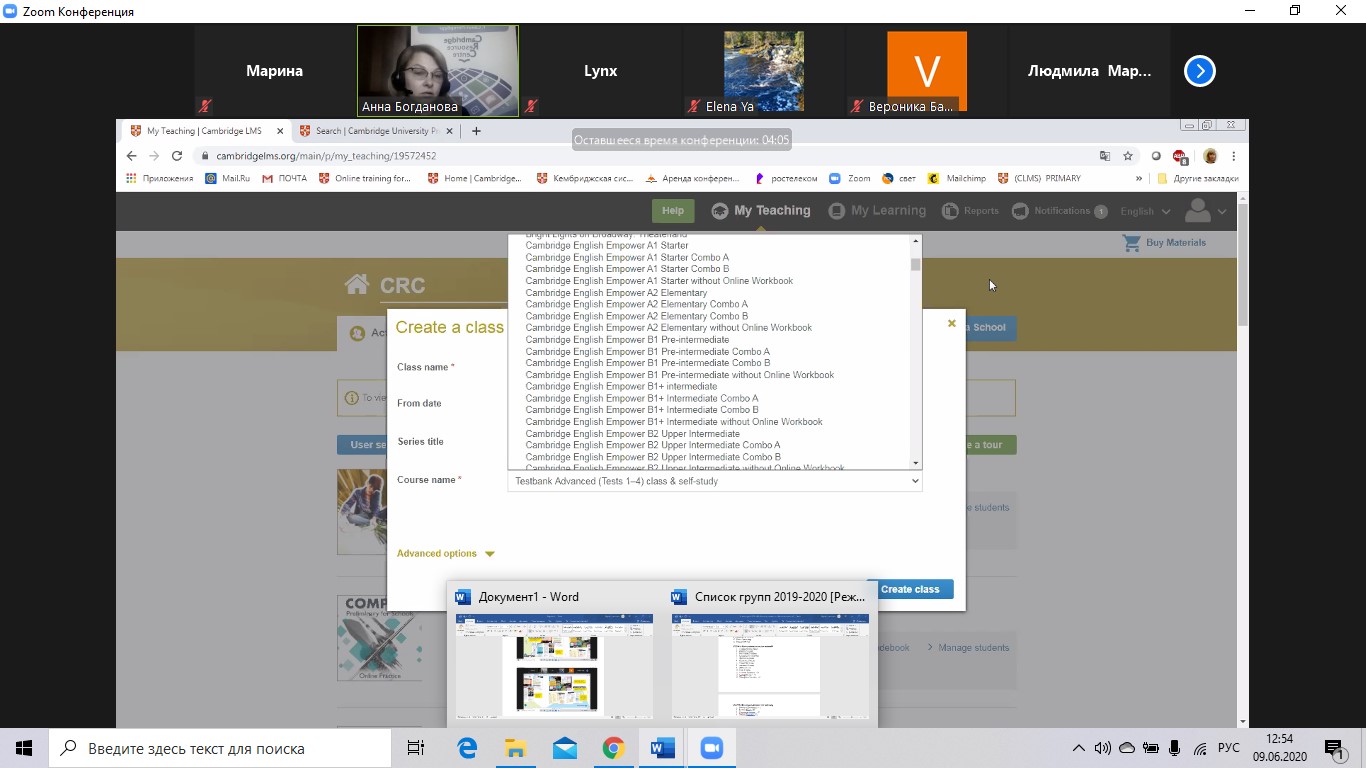Select Cambridge English Empower B2 Upper Intermediate

coord(632,434)
